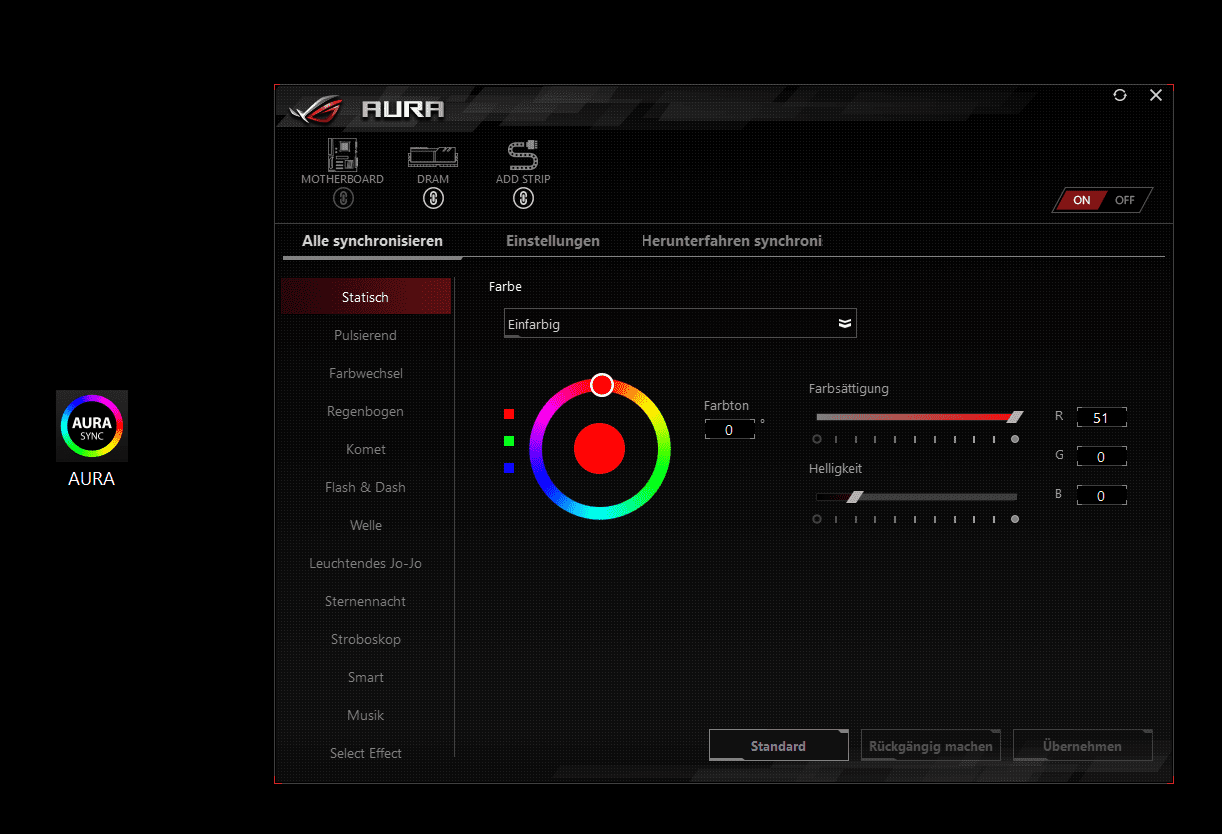Toggle sync link under DRAM
This screenshot has height=834, width=1222.
pyautogui.click(x=433, y=198)
